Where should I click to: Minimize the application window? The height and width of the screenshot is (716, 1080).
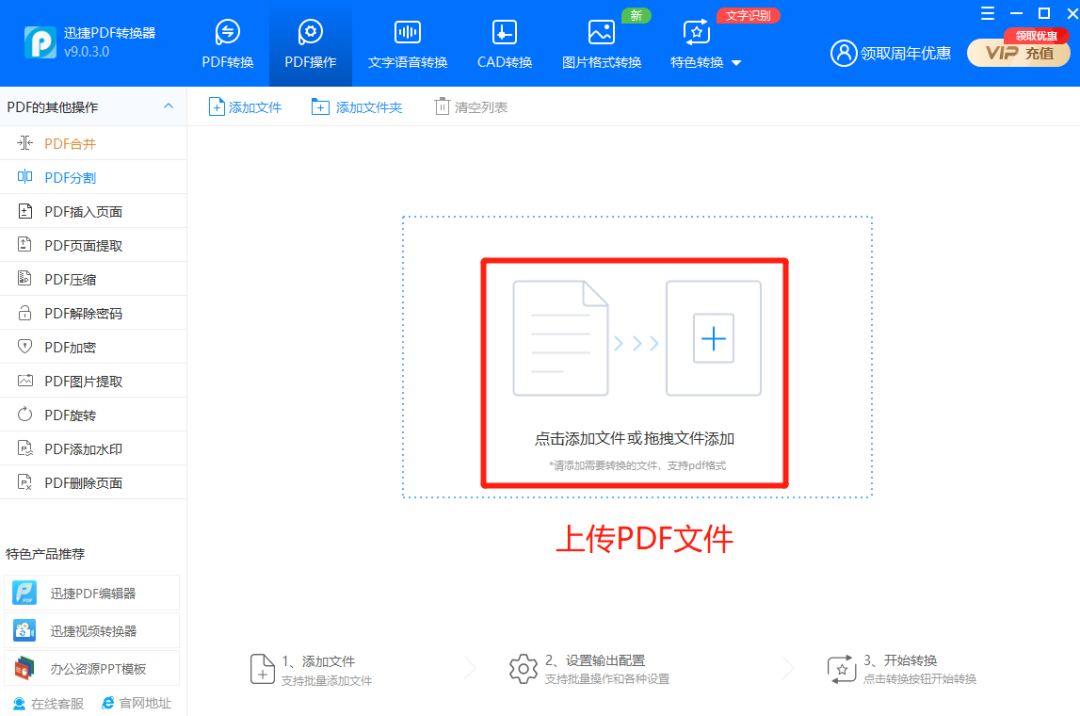click(1016, 14)
